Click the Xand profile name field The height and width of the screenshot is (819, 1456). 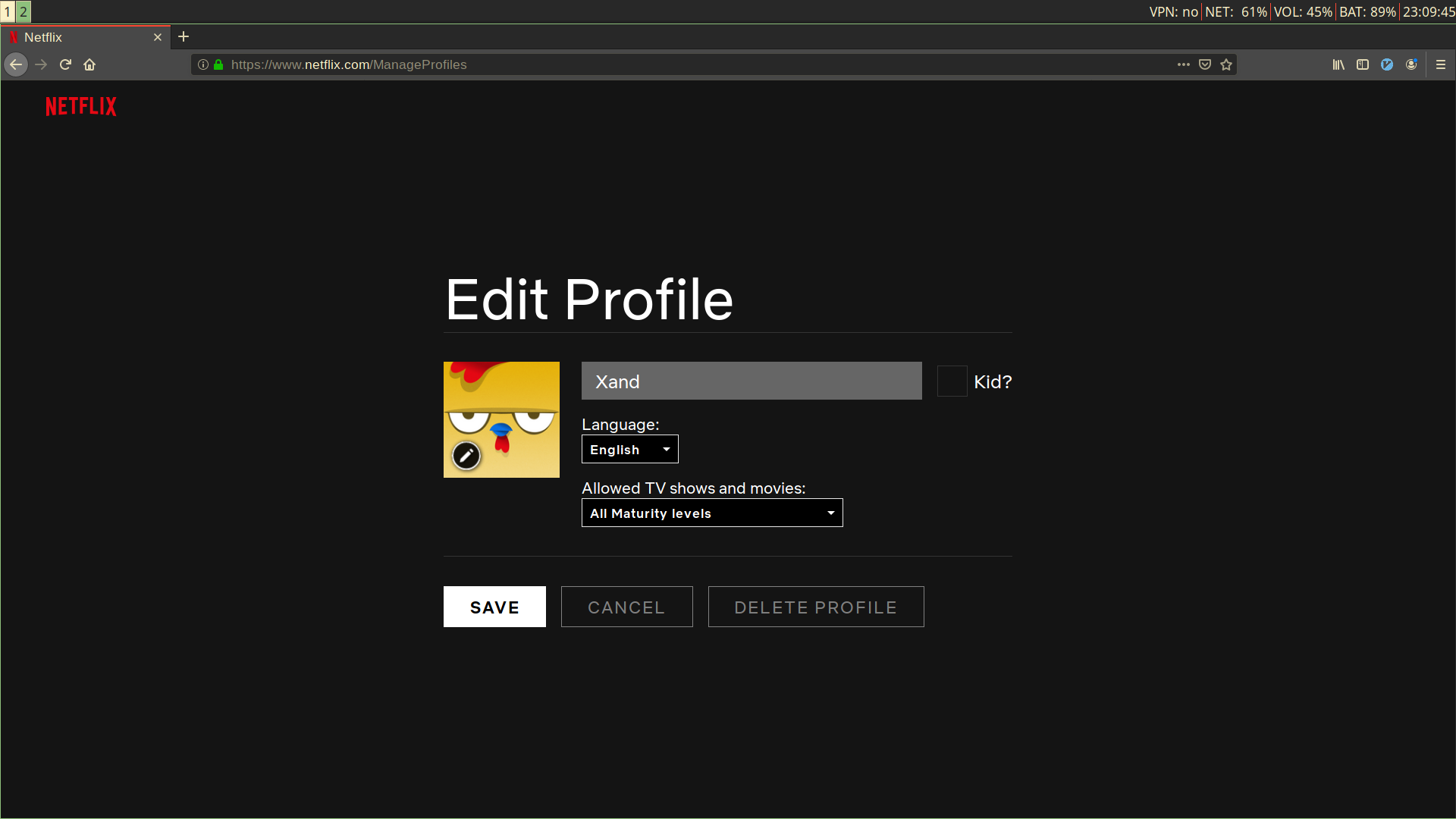752,381
